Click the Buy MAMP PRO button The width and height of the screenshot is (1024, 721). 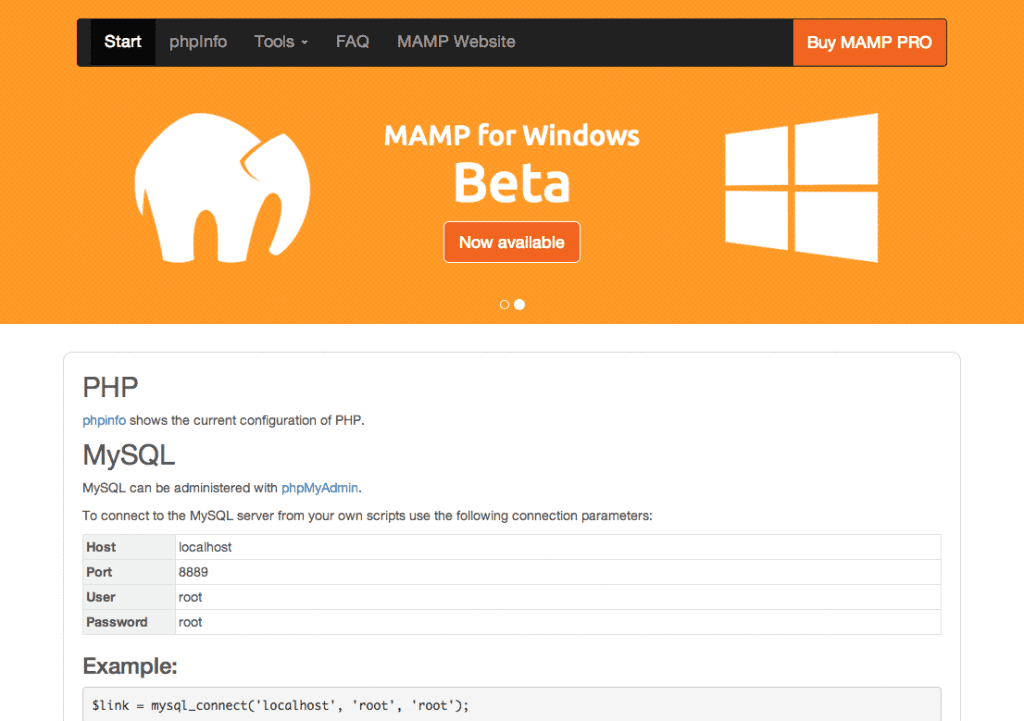pos(869,42)
